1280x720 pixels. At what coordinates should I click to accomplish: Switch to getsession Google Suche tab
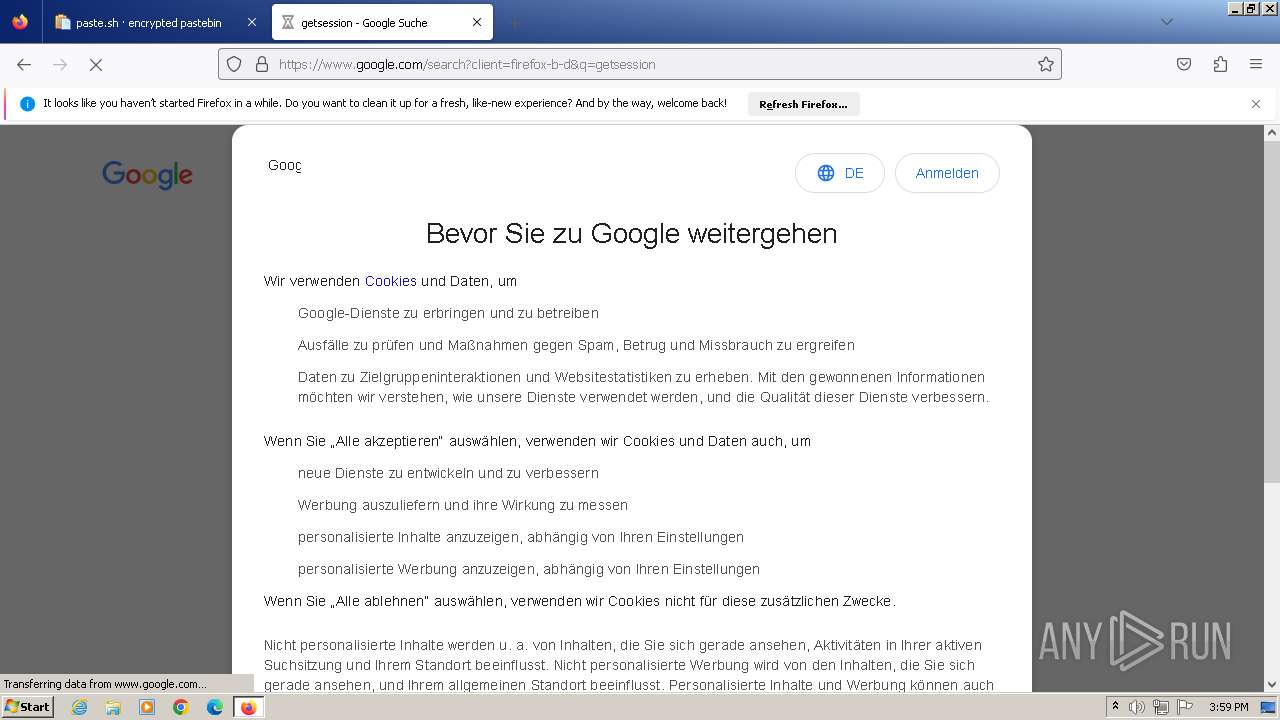[x=383, y=22]
